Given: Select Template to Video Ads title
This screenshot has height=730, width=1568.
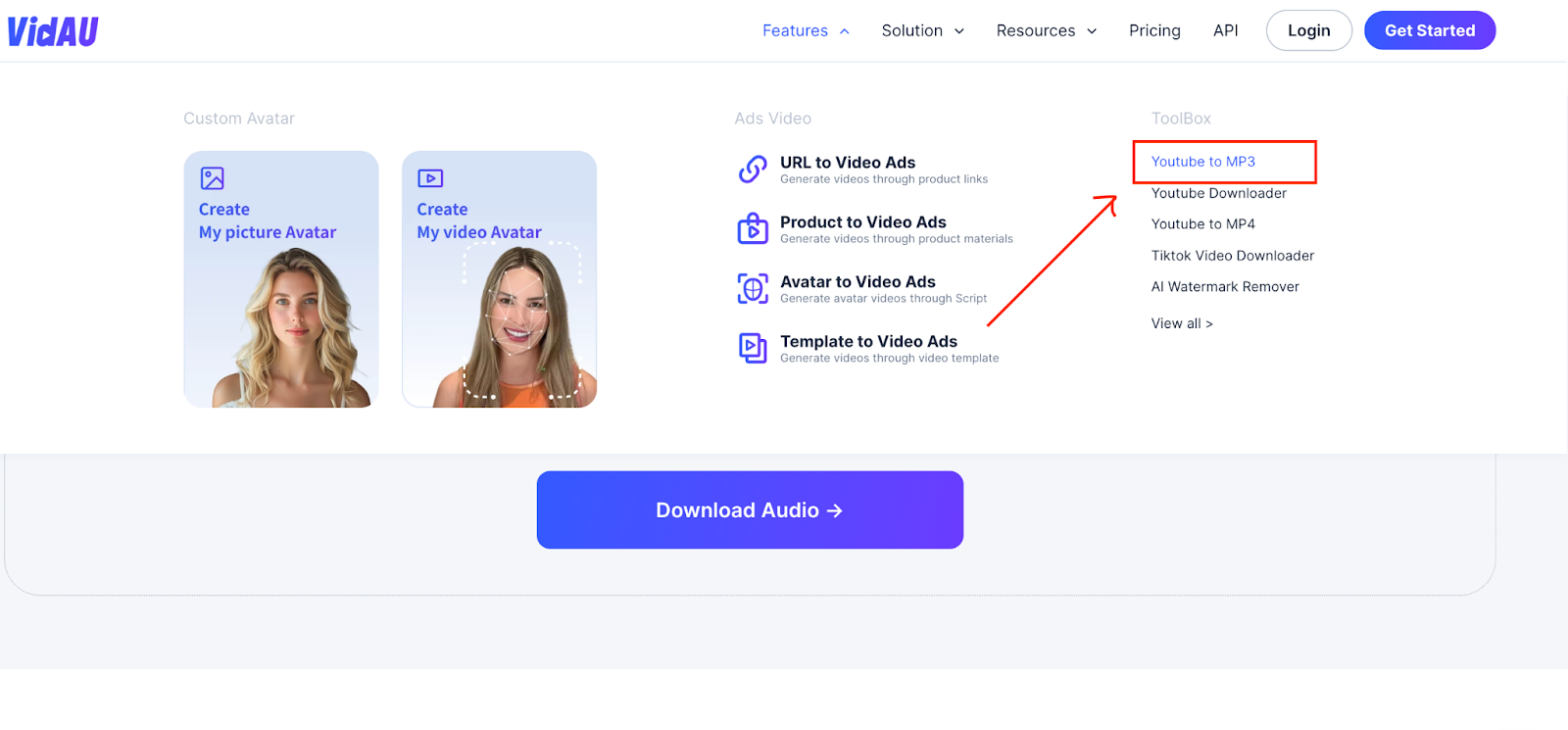Looking at the screenshot, I should pos(868,342).
